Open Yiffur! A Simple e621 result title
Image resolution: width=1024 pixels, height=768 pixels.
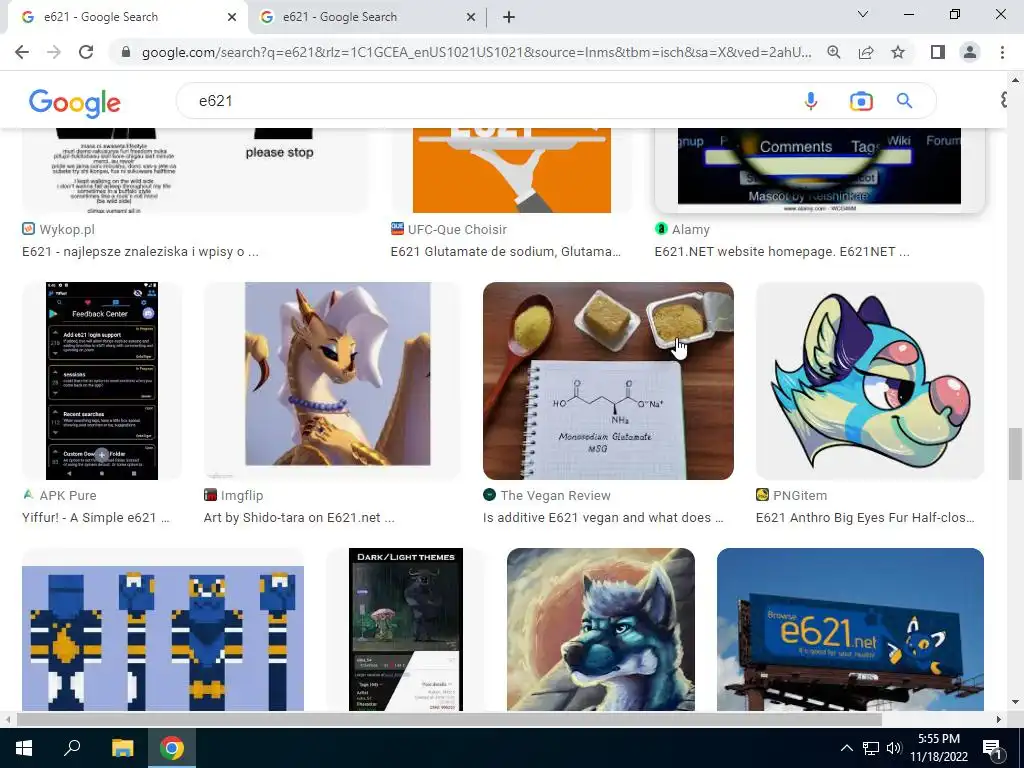(96, 517)
